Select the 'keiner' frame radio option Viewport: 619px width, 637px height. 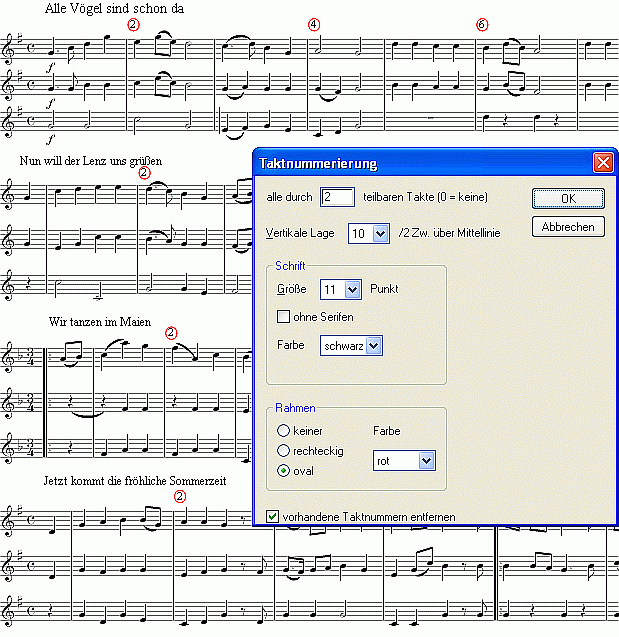tap(283, 431)
